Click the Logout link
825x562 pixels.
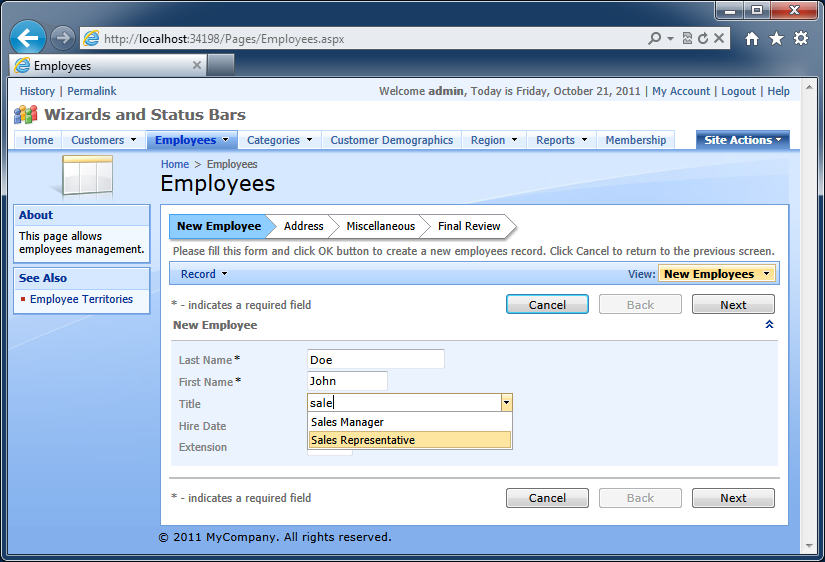coord(738,91)
